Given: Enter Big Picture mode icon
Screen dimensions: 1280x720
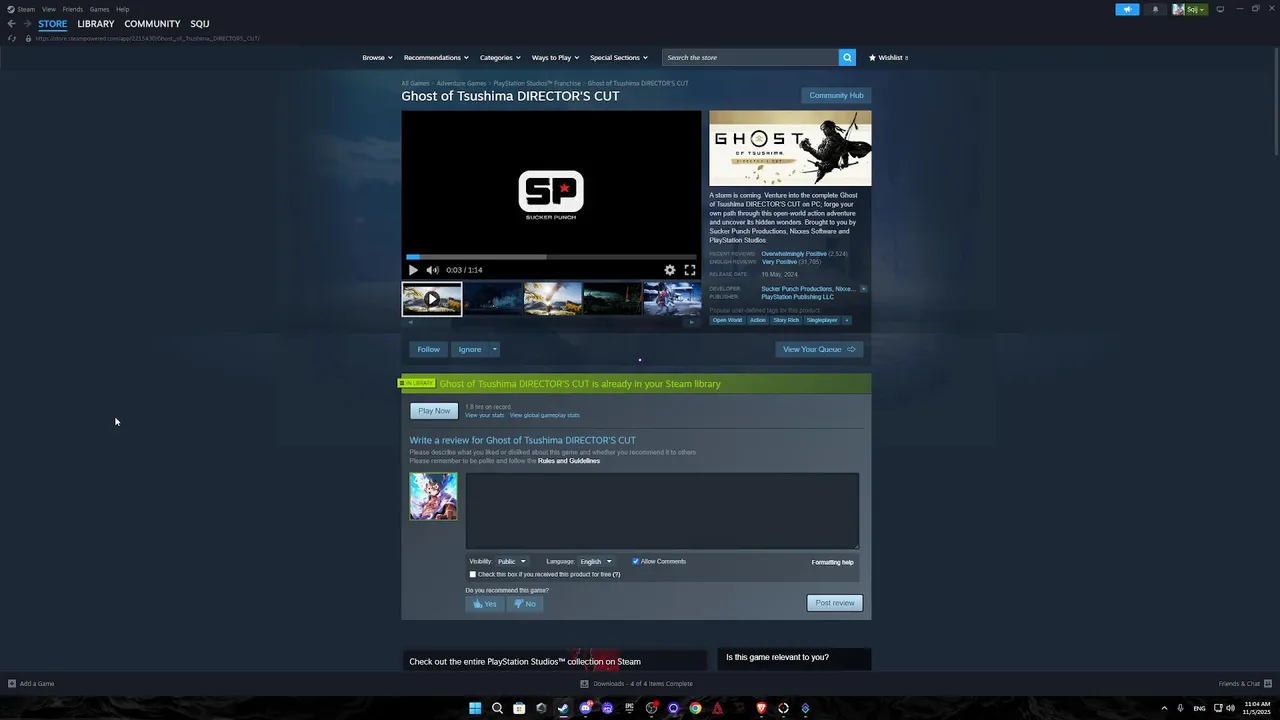Looking at the screenshot, I should [x=1220, y=9].
